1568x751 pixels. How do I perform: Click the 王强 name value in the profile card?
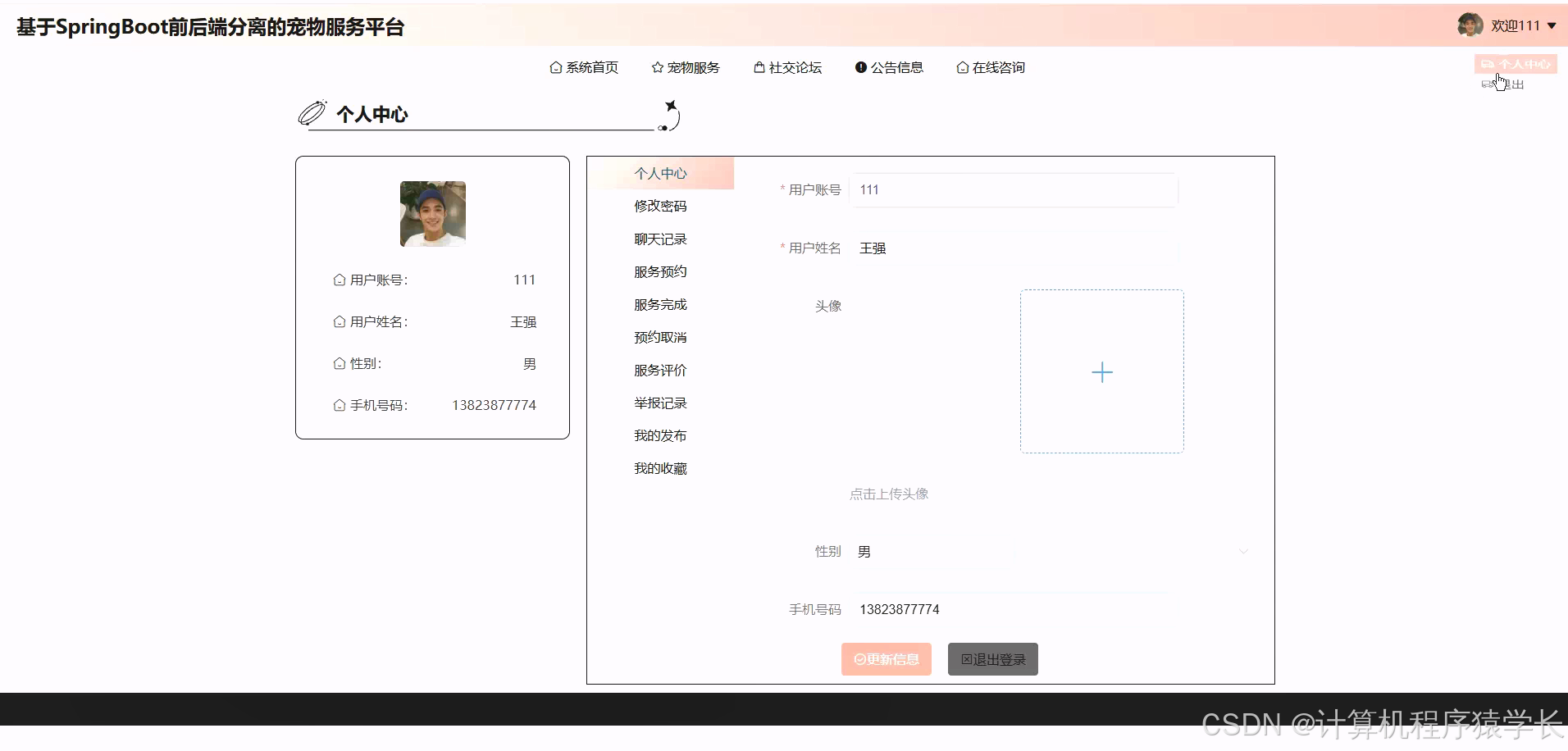click(523, 321)
